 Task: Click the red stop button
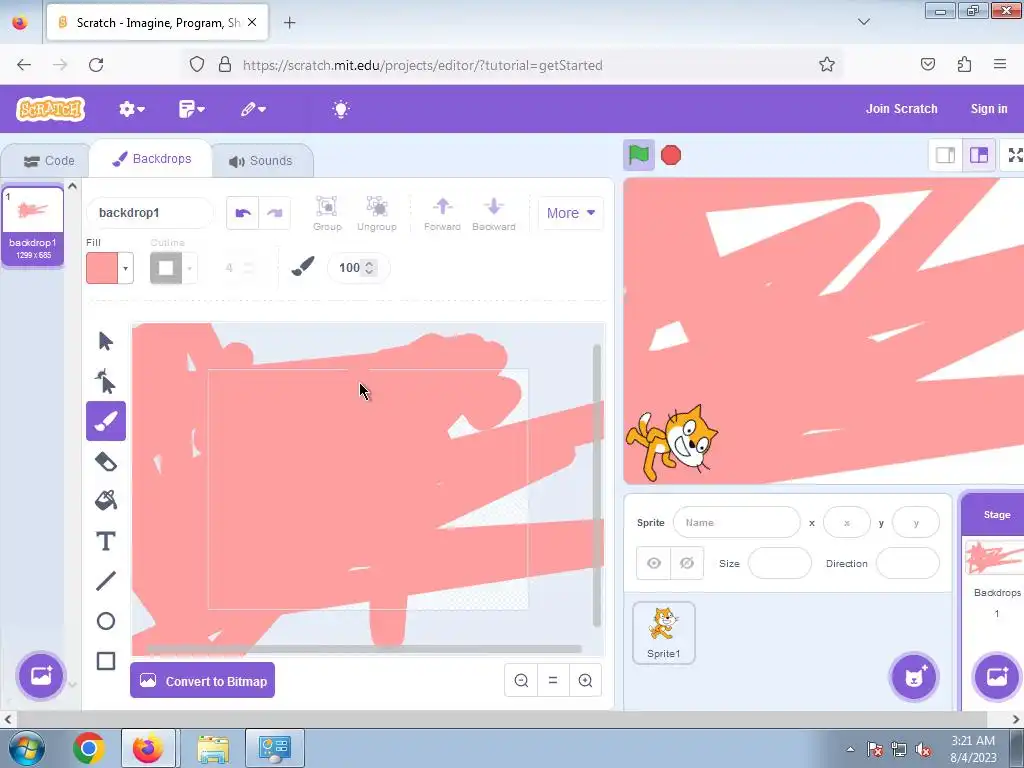point(671,155)
